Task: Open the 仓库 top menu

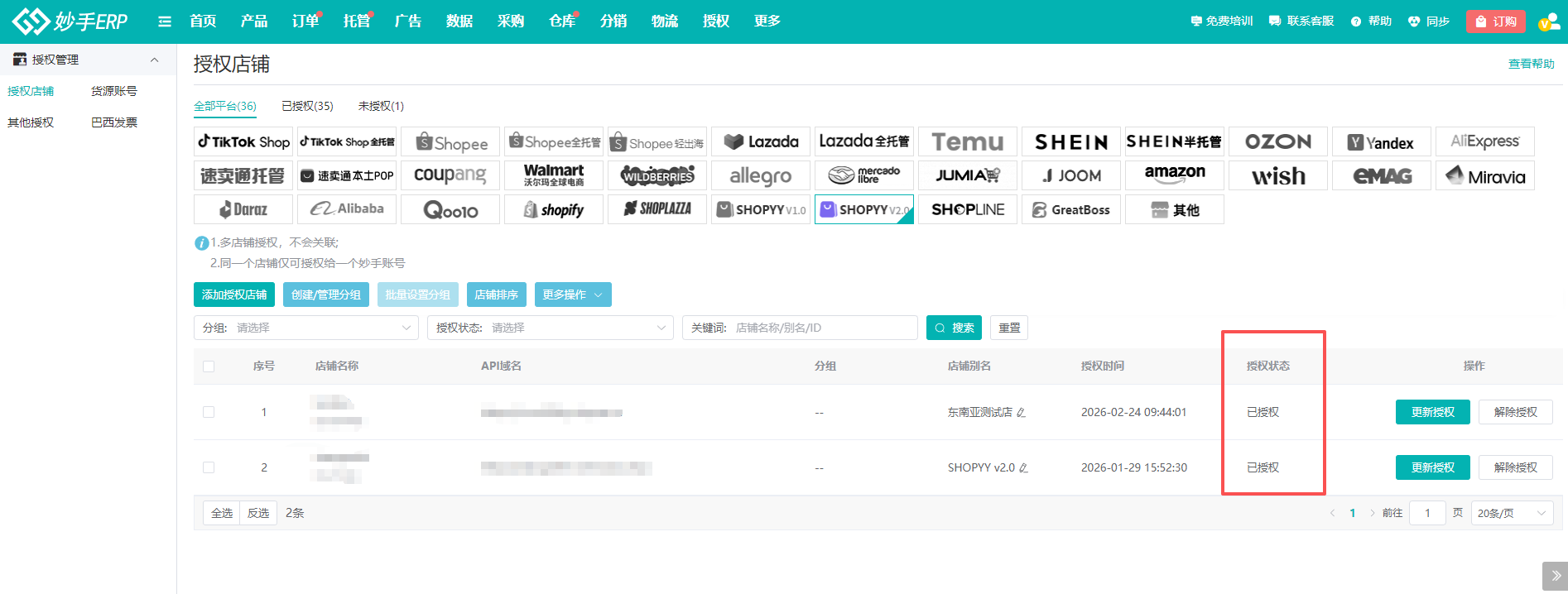Action: pyautogui.click(x=561, y=22)
